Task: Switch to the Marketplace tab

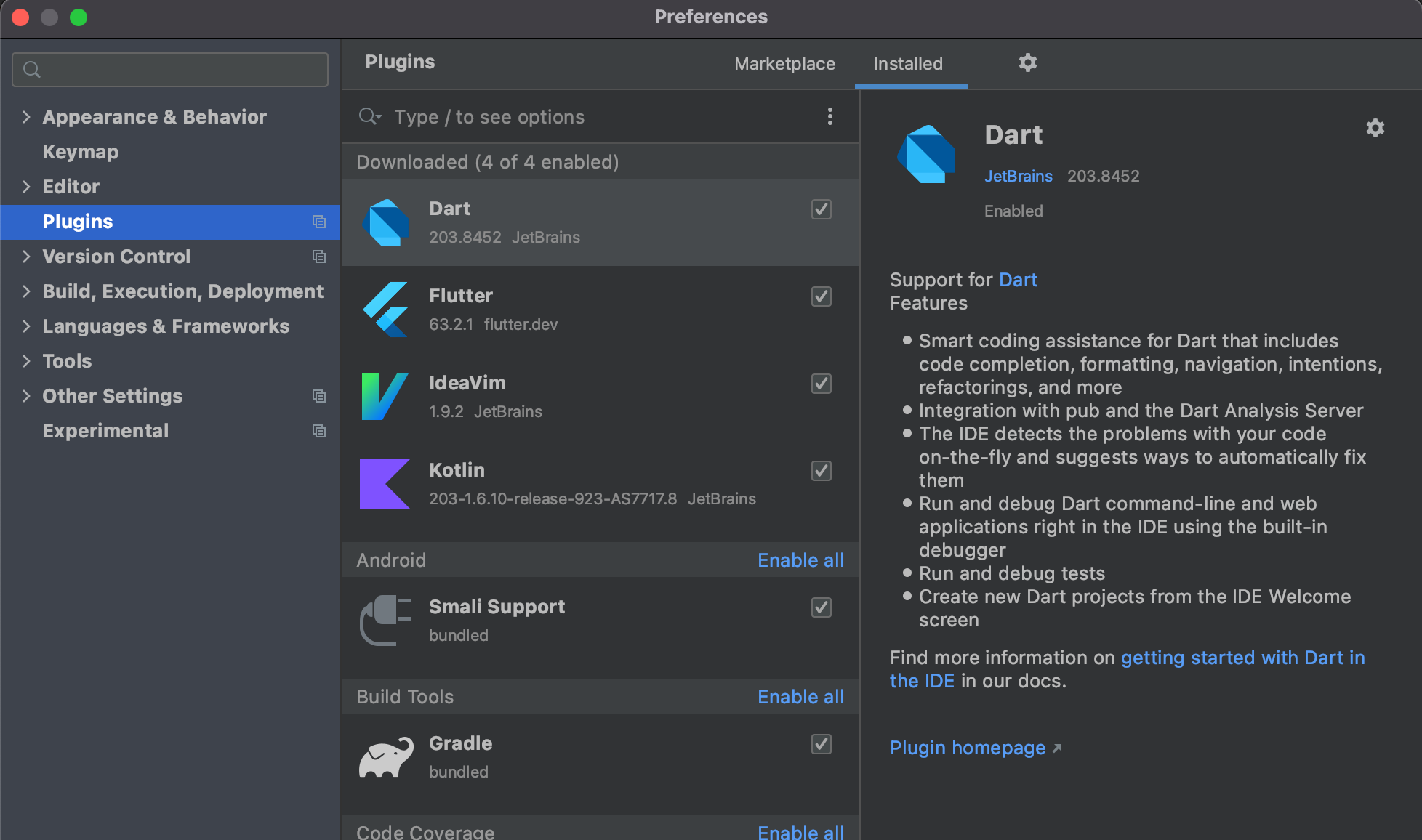Action: 784,64
